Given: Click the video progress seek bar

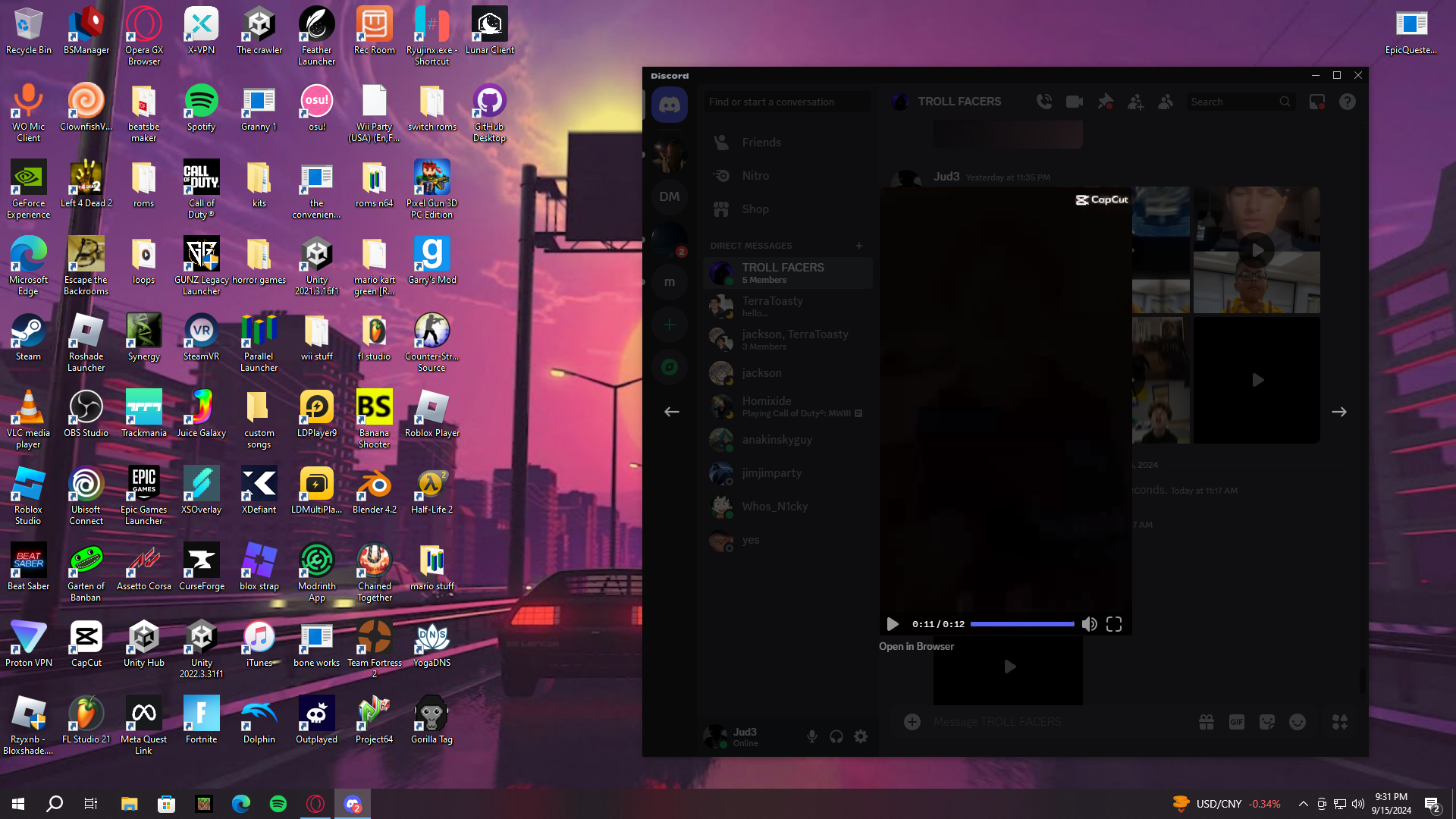Looking at the screenshot, I should pyautogui.click(x=1021, y=624).
